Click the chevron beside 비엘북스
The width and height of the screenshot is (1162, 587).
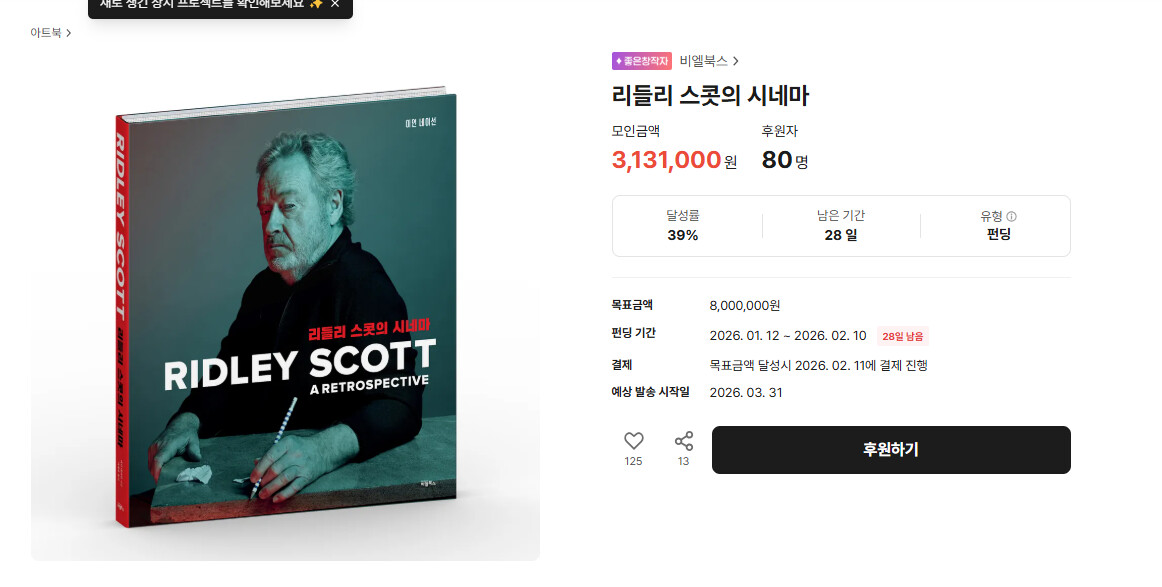[x=735, y=61]
